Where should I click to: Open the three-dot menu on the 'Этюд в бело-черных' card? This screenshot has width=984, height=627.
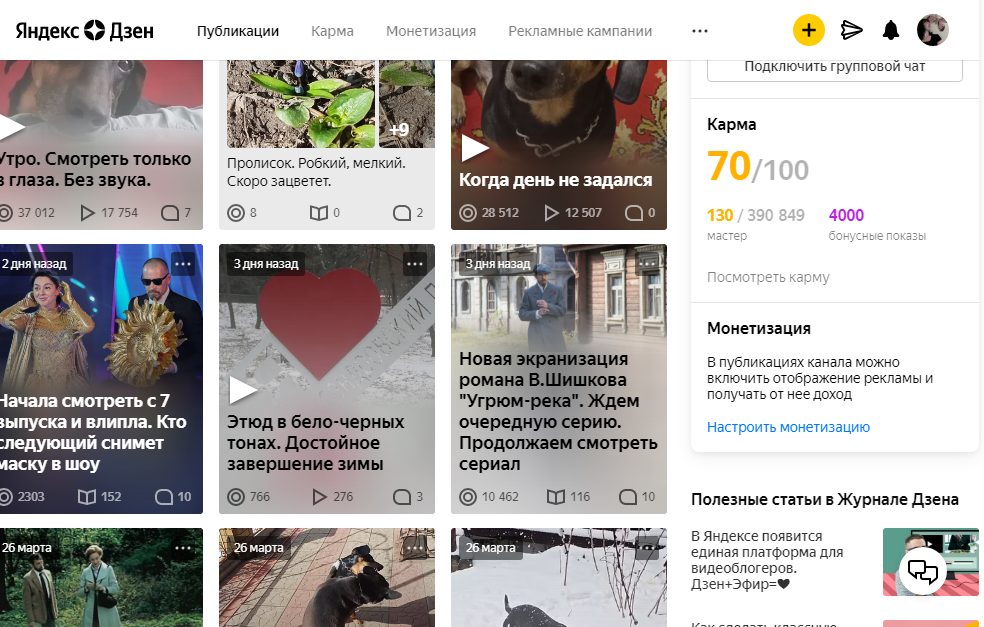[x=415, y=264]
